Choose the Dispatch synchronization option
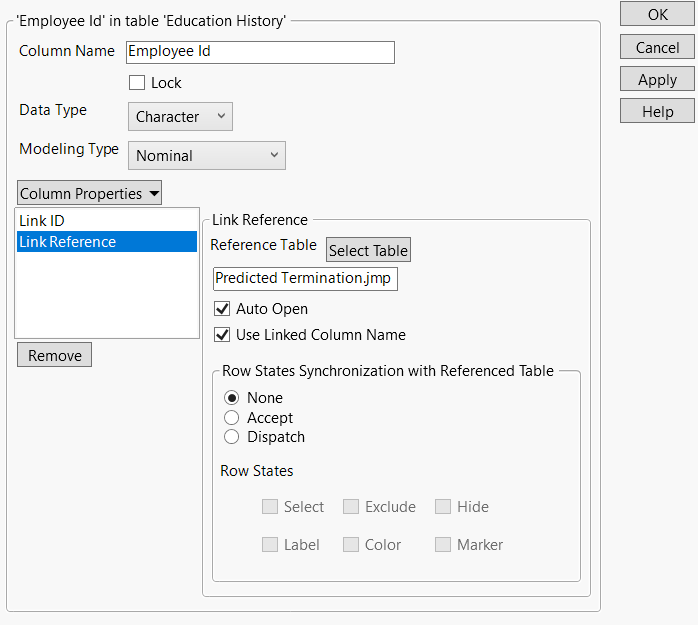The height and width of the screenshot is (625, 698). pyautogui.click(x=232, y=437)
